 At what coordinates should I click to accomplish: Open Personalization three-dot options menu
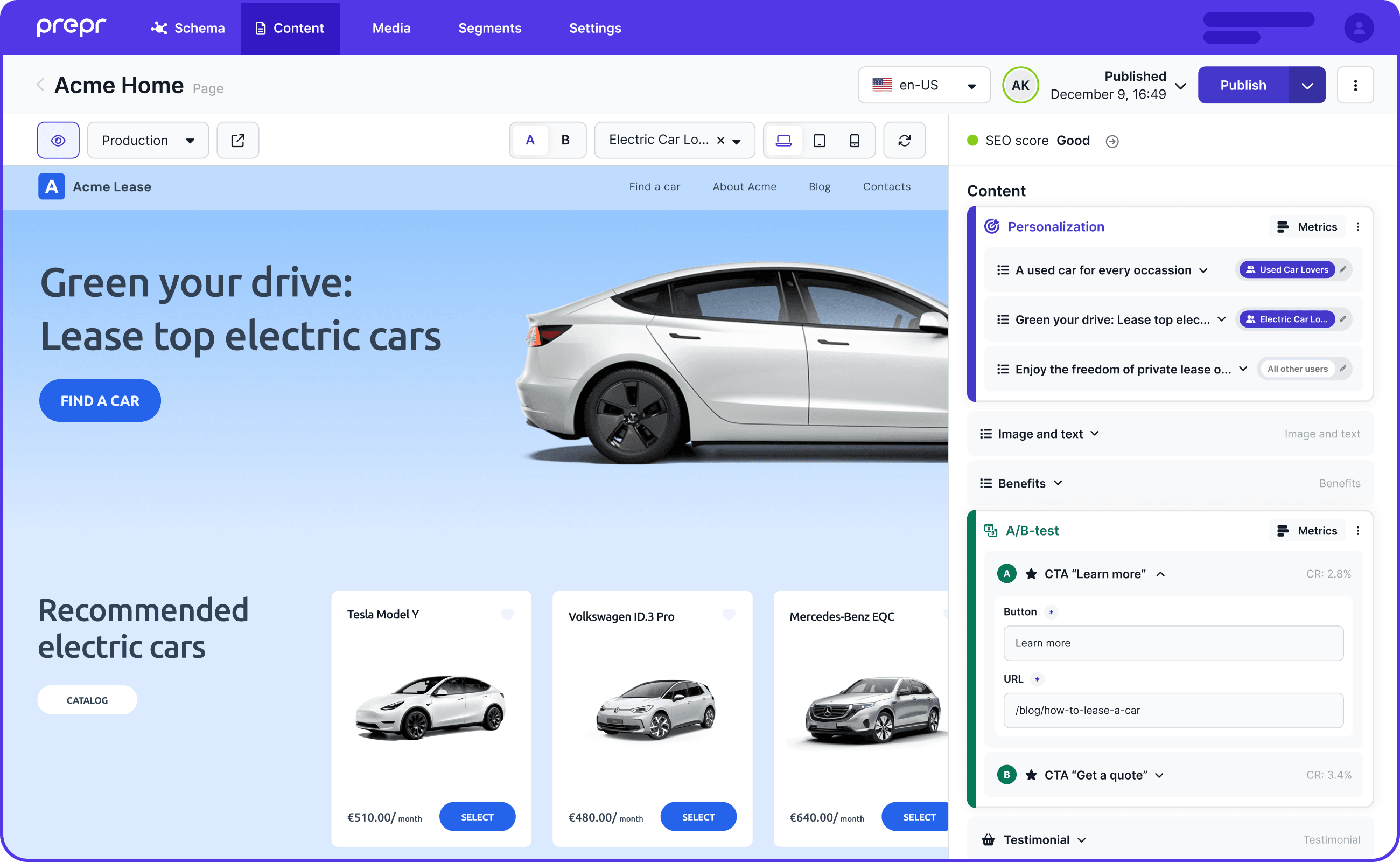coord(1358,227)
